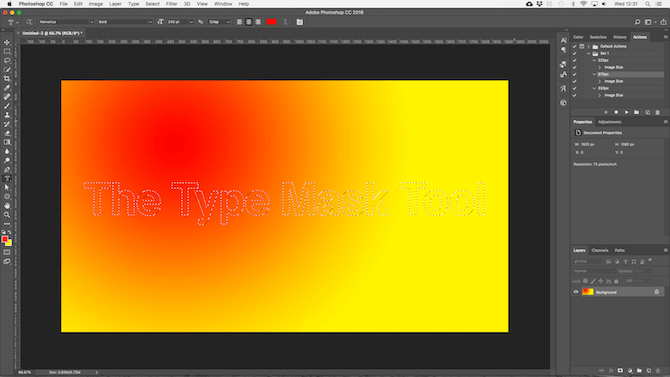
Task: Select the Lasso tool
Action: (x=7, y=60)
